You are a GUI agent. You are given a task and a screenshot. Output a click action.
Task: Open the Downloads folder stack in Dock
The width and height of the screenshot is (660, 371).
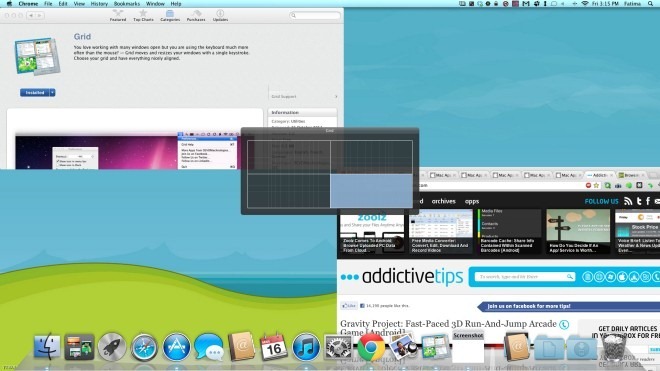[x=582, y=347]
